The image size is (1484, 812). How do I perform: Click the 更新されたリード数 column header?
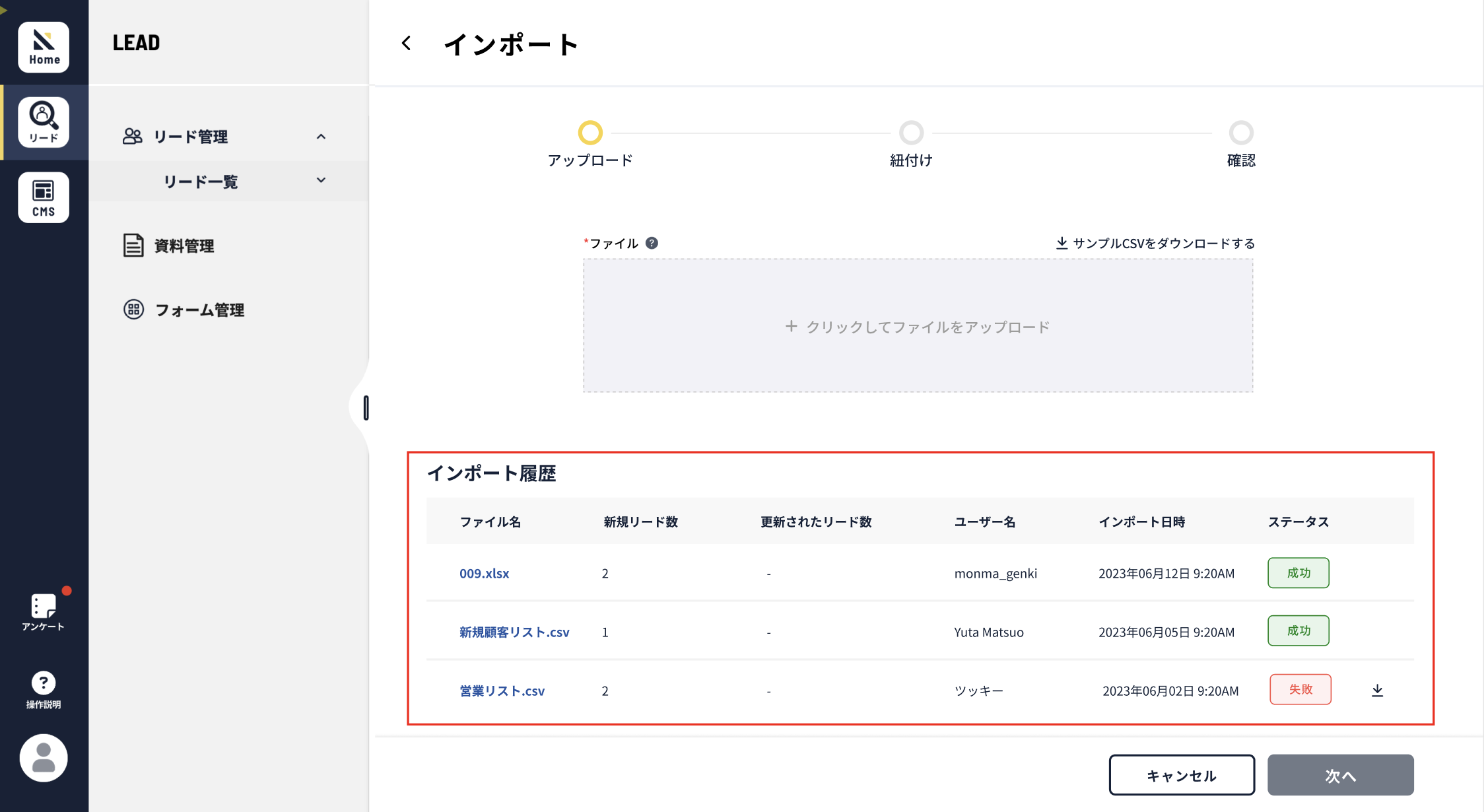coord(816,522)
